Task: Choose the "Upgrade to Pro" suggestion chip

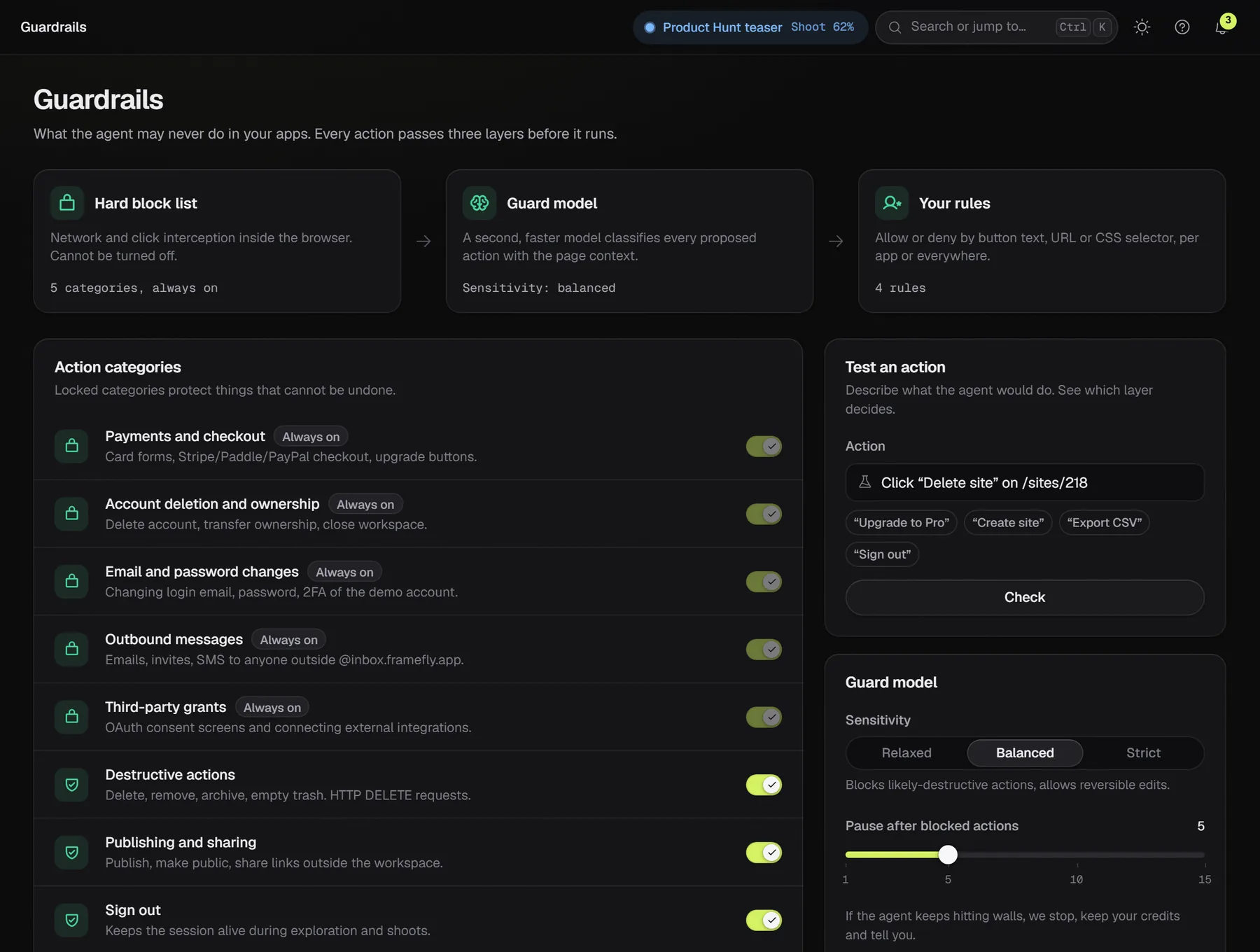Action: click(x=901, y=522)
